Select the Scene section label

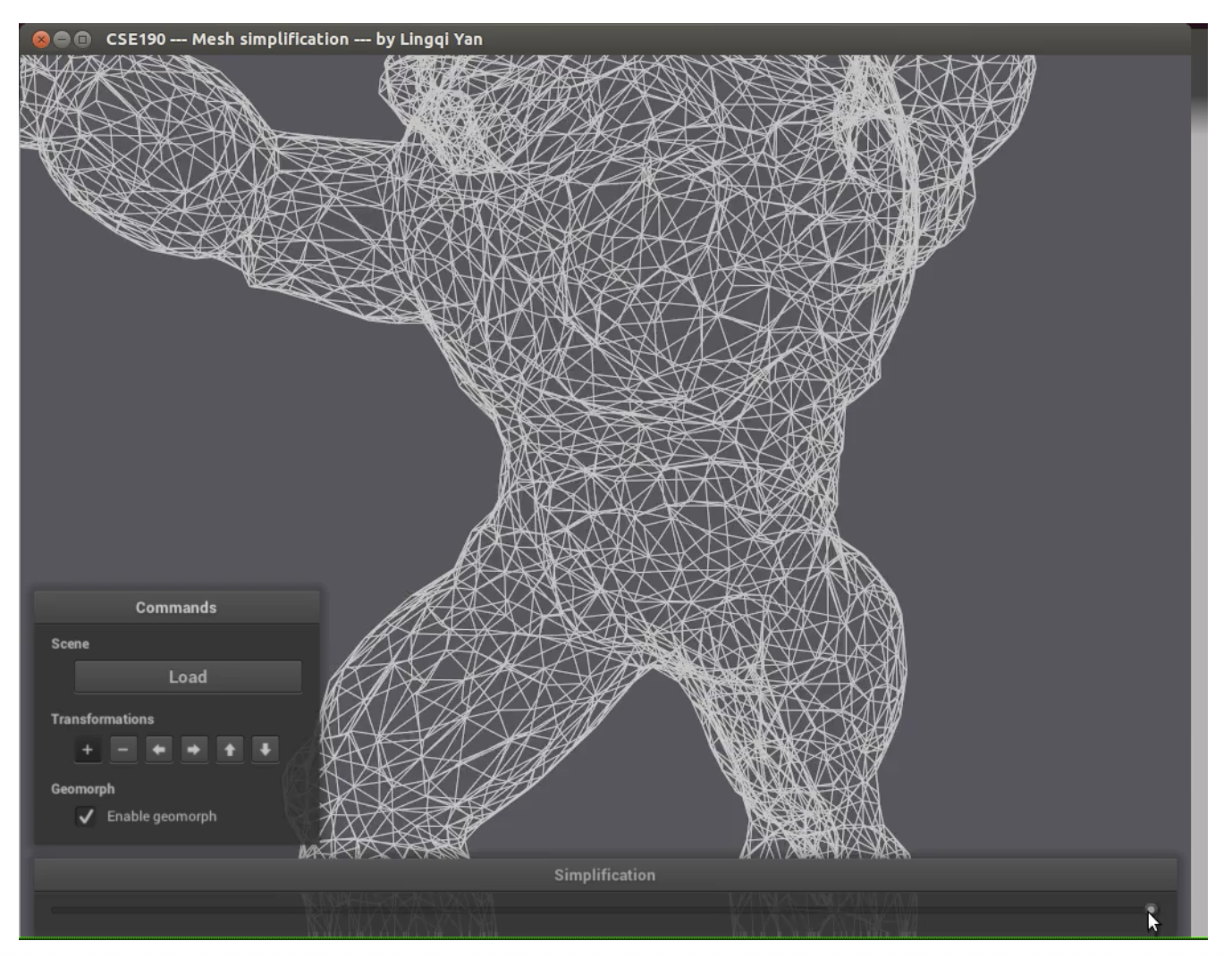click(x=70, y=643)
